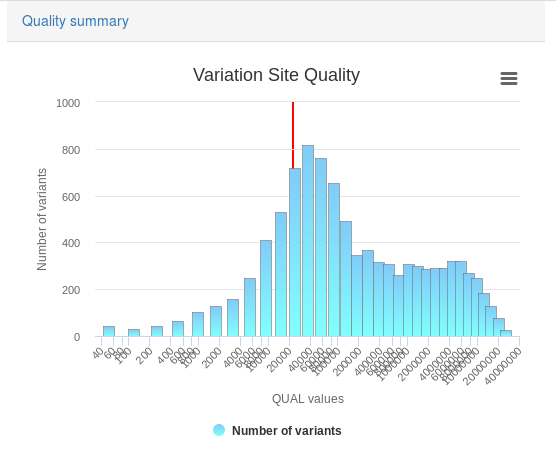Image resolution: width=556 pixels, height=450 pixels.
Task: Click the QUAL values axis title
Action: (308, 399)
